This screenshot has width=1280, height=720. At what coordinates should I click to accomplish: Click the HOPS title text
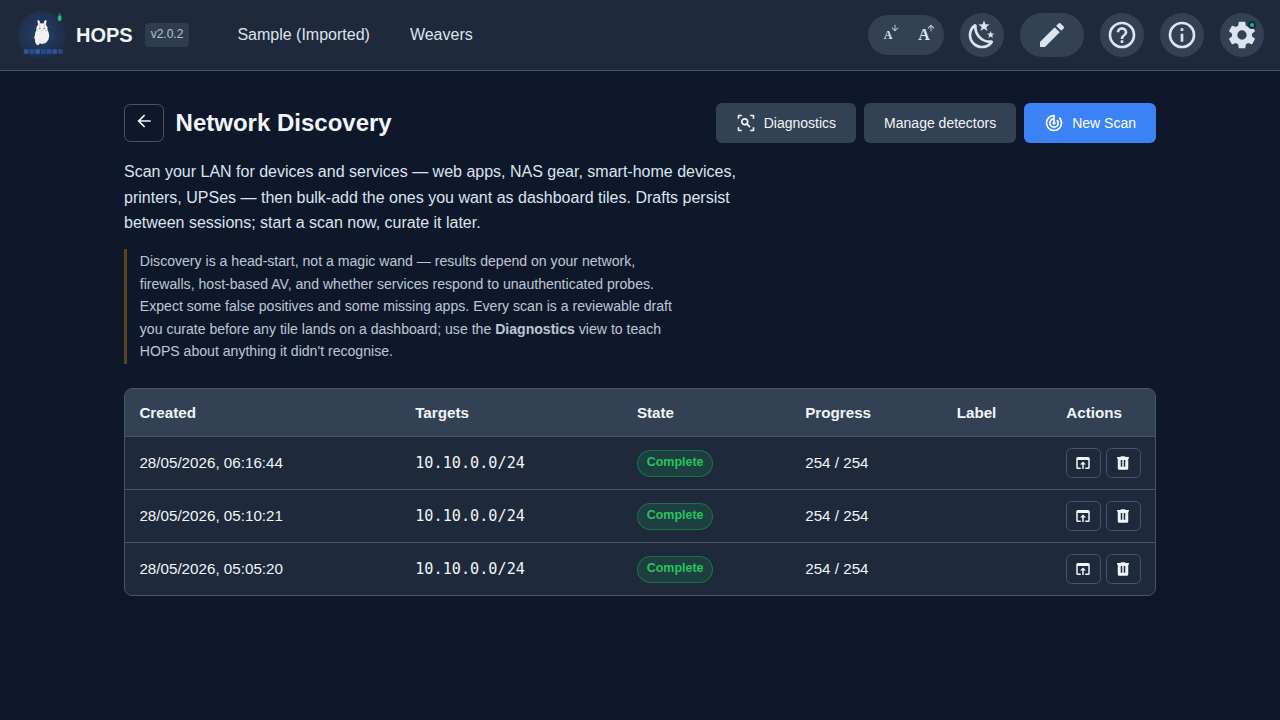click(x=104, y=35)
